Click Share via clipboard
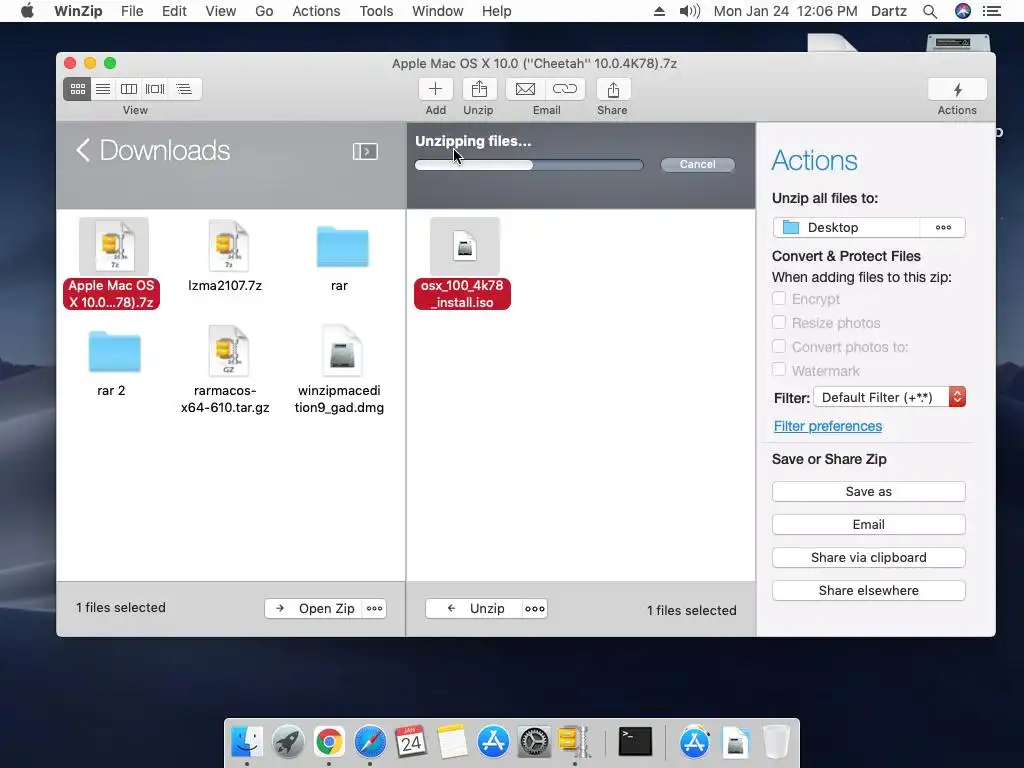 coord(869,558)
